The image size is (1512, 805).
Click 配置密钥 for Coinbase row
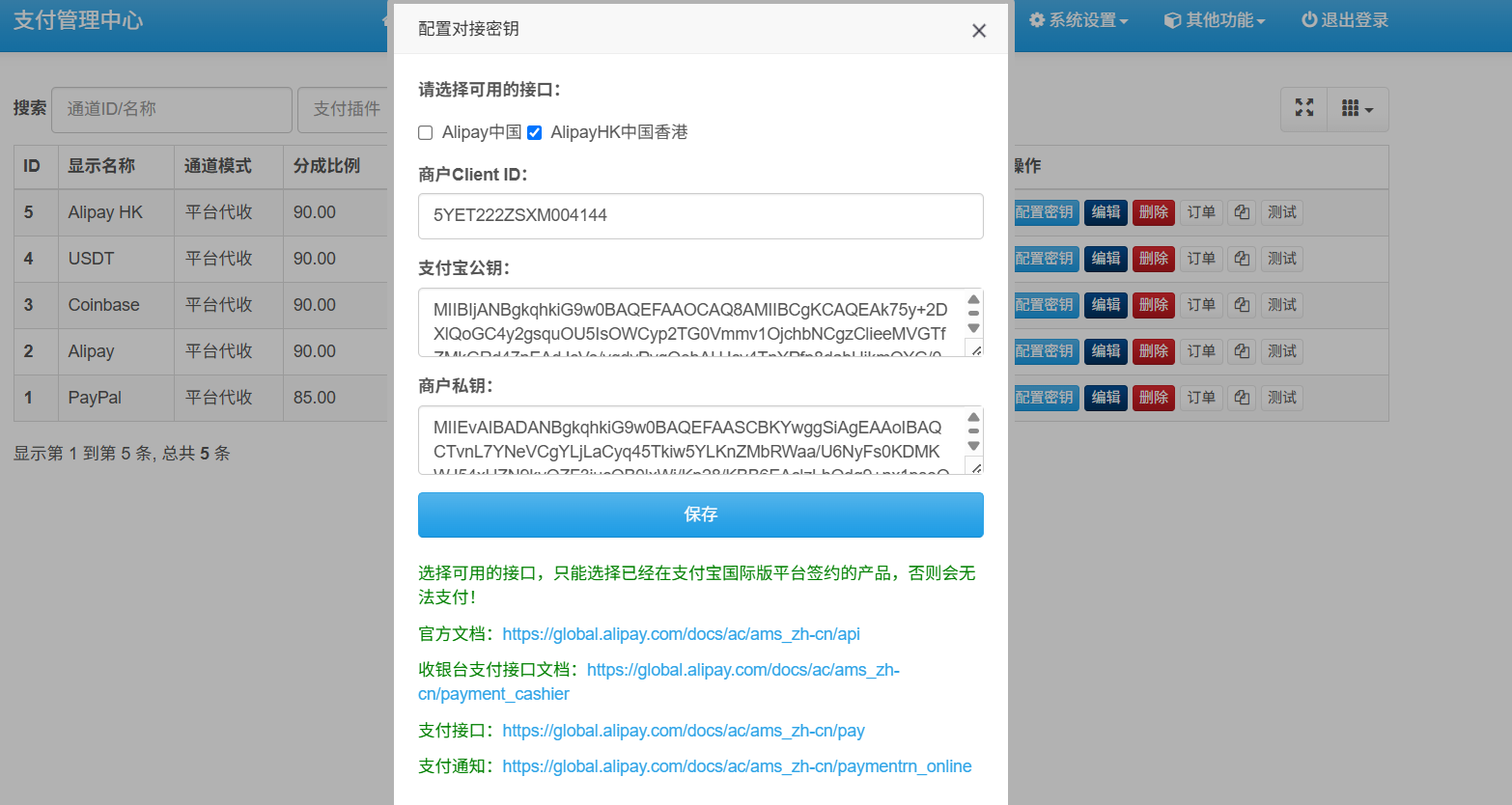pyautogui.click(x=1045, y=305)
